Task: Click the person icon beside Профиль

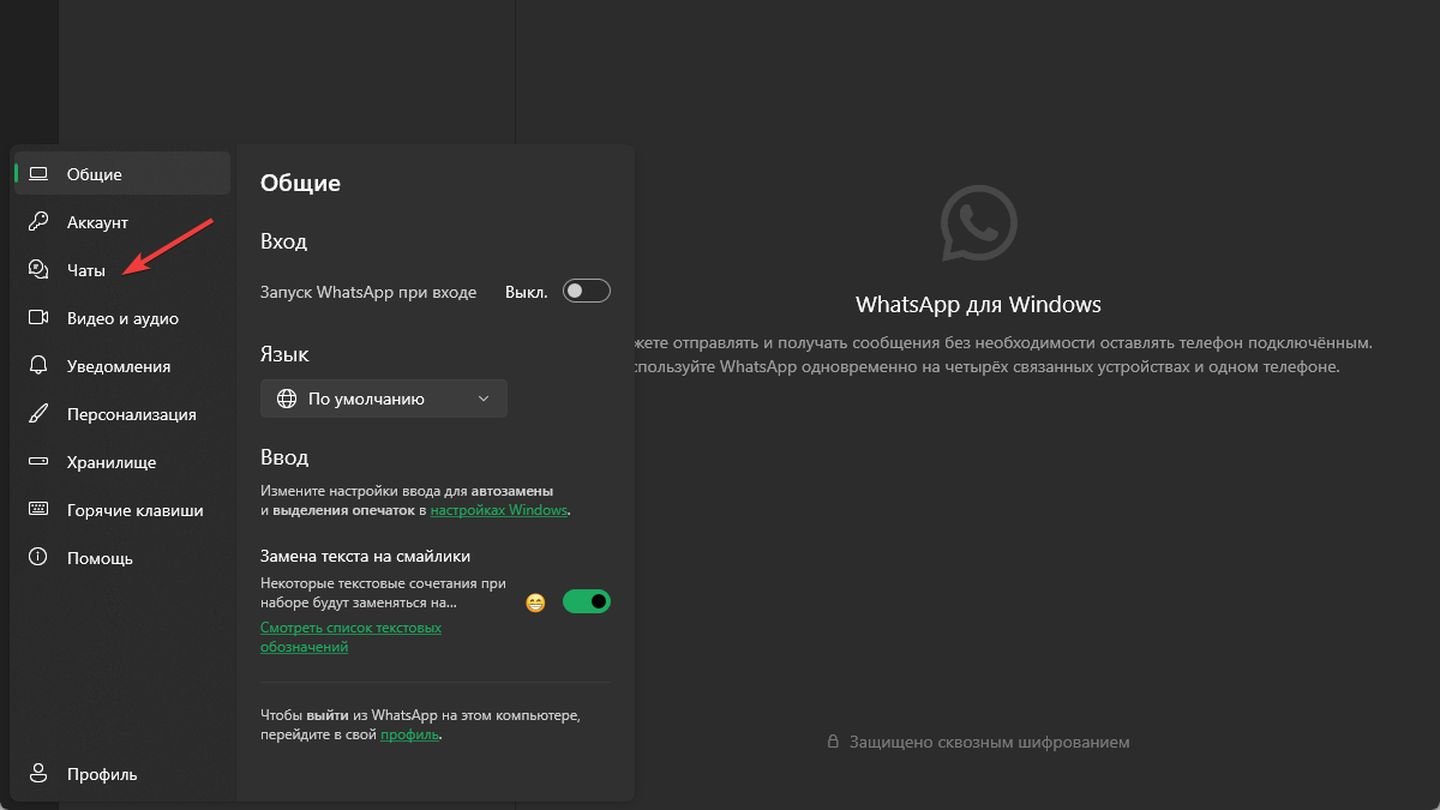Action: click(x=38, y=774)
